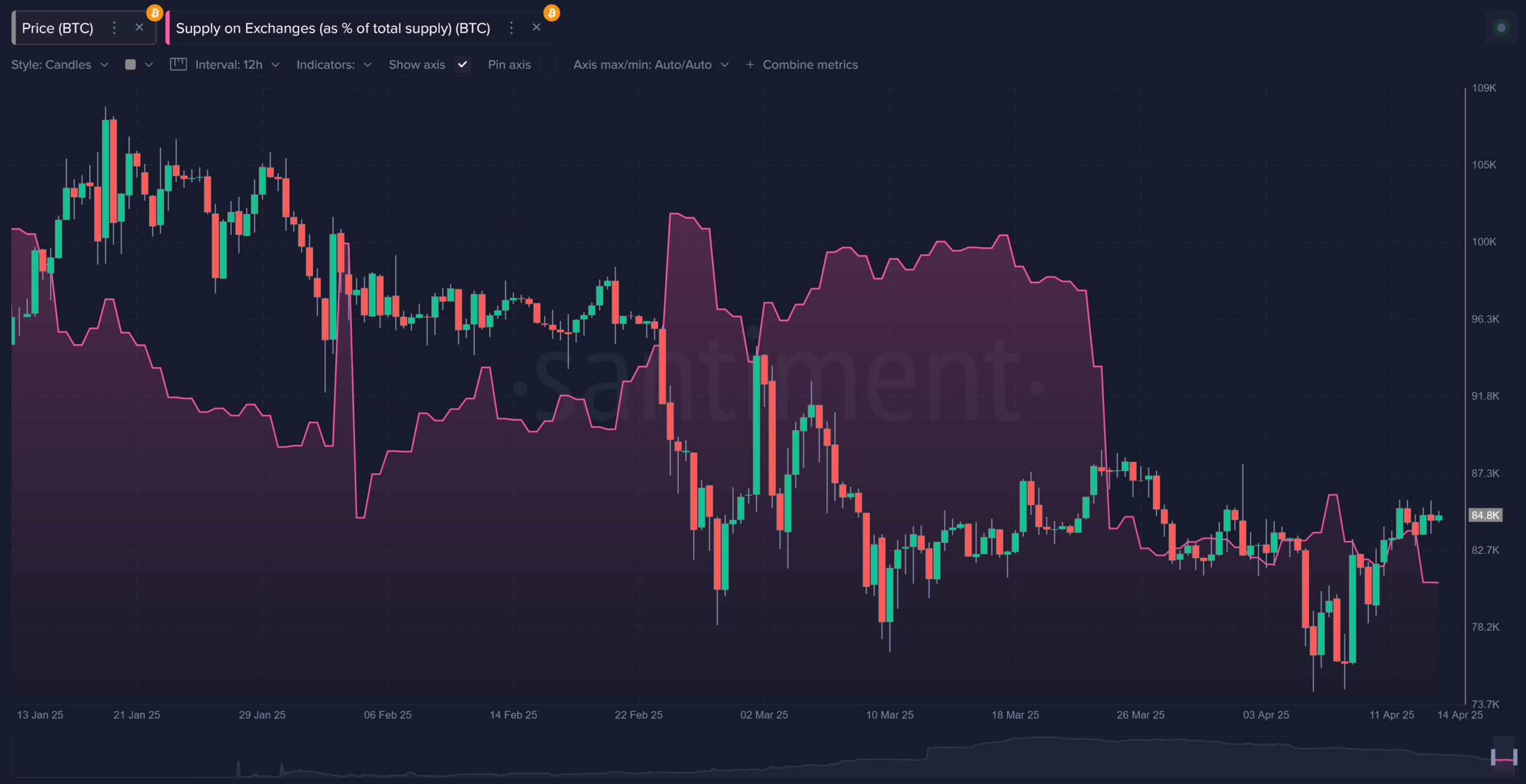The height and width of the screenshot is (784, 1526).
Task: Remove the Price (BTC) metric
Action: tap(139, 27)
